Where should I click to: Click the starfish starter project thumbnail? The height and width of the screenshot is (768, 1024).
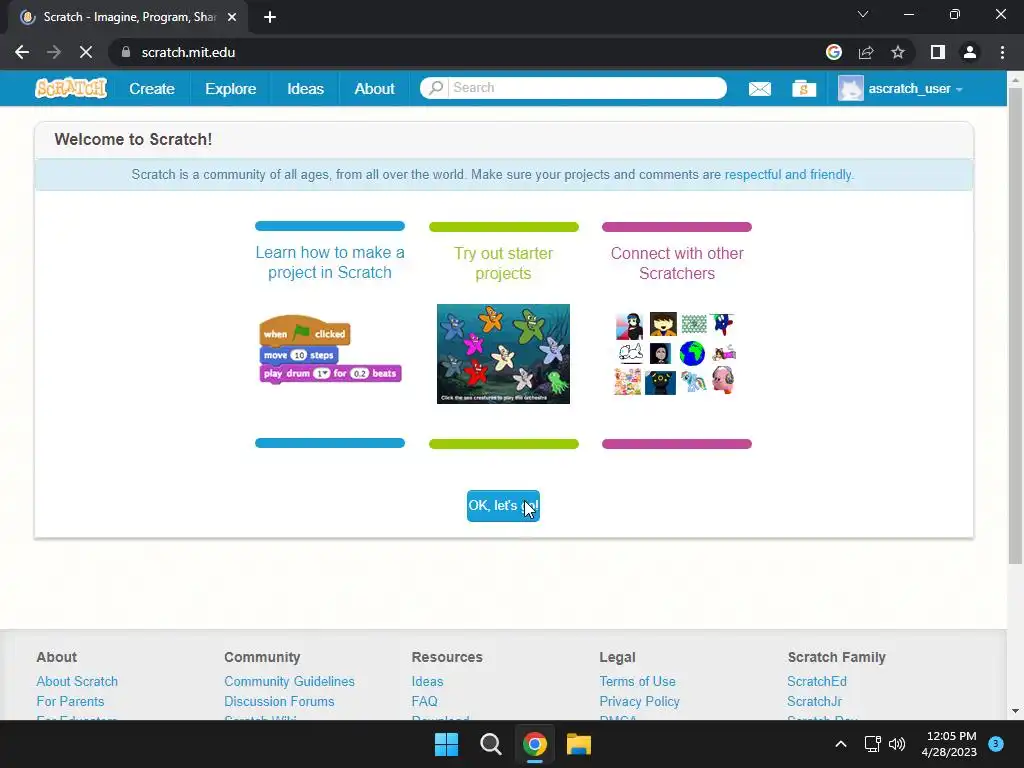click(x=504, y=354)
